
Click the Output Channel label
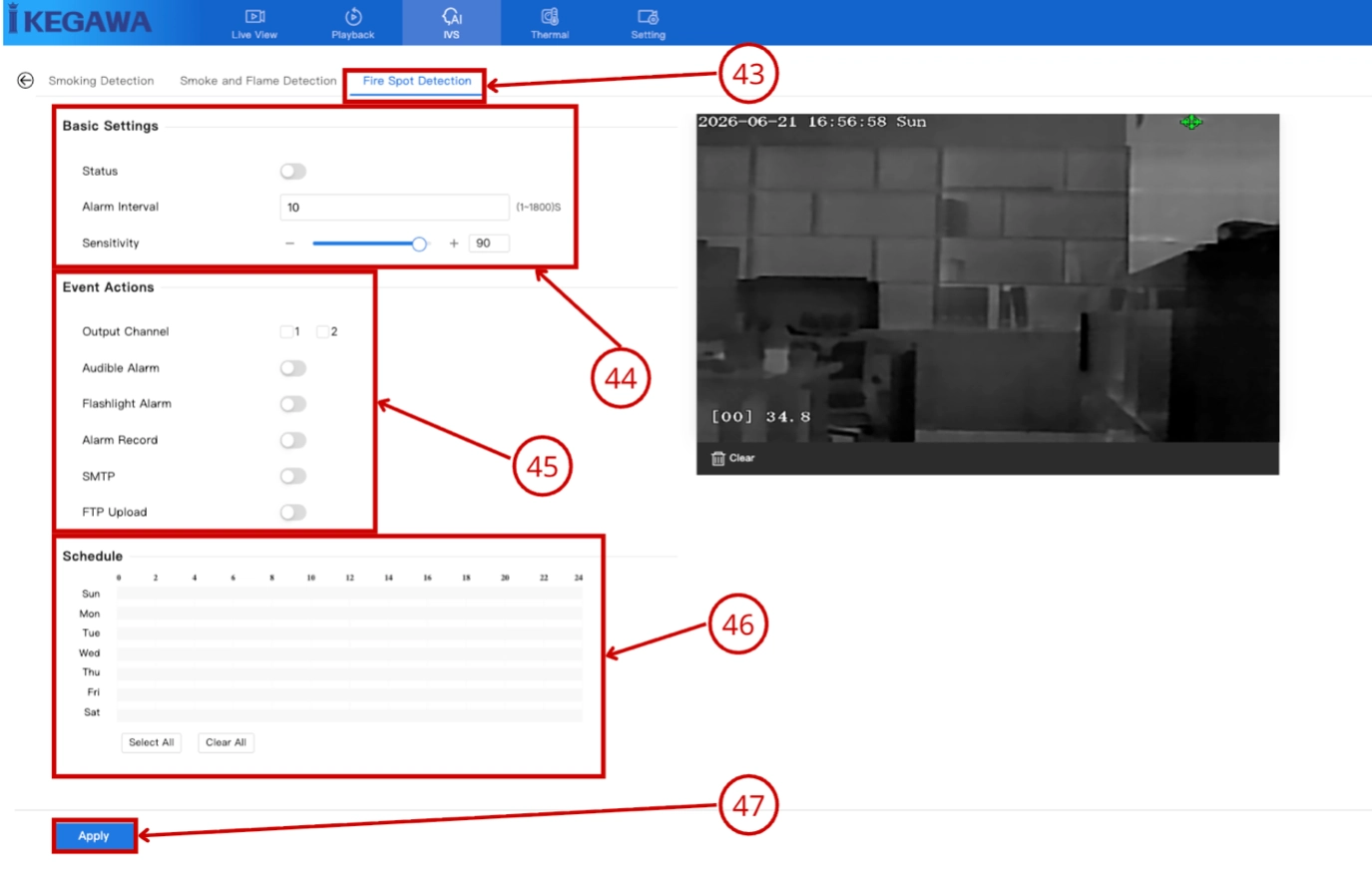[125, 331]
